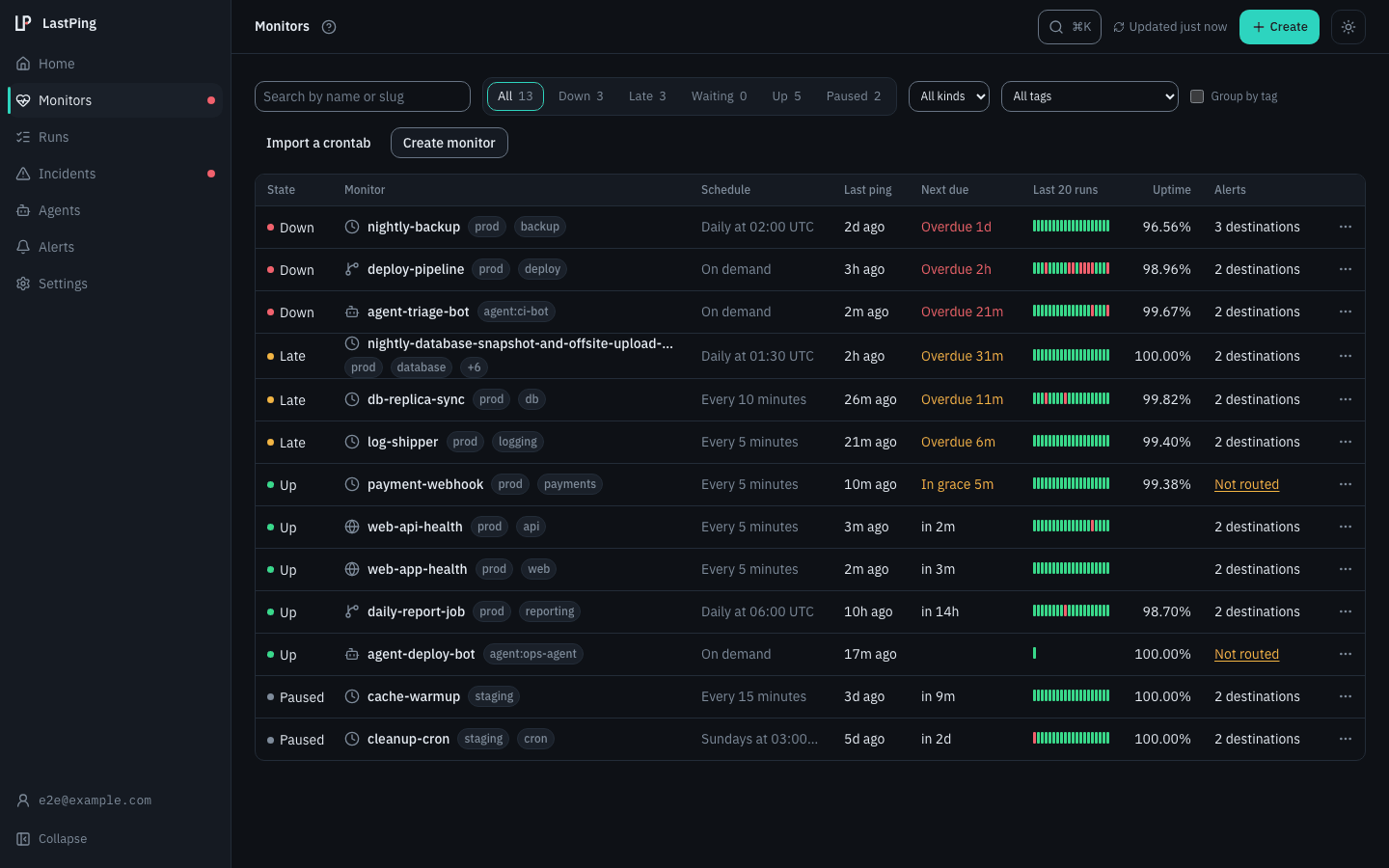Select the Up filter tab
The width and height of the screenshot is (1389, 868).
(x=786, y=96)
